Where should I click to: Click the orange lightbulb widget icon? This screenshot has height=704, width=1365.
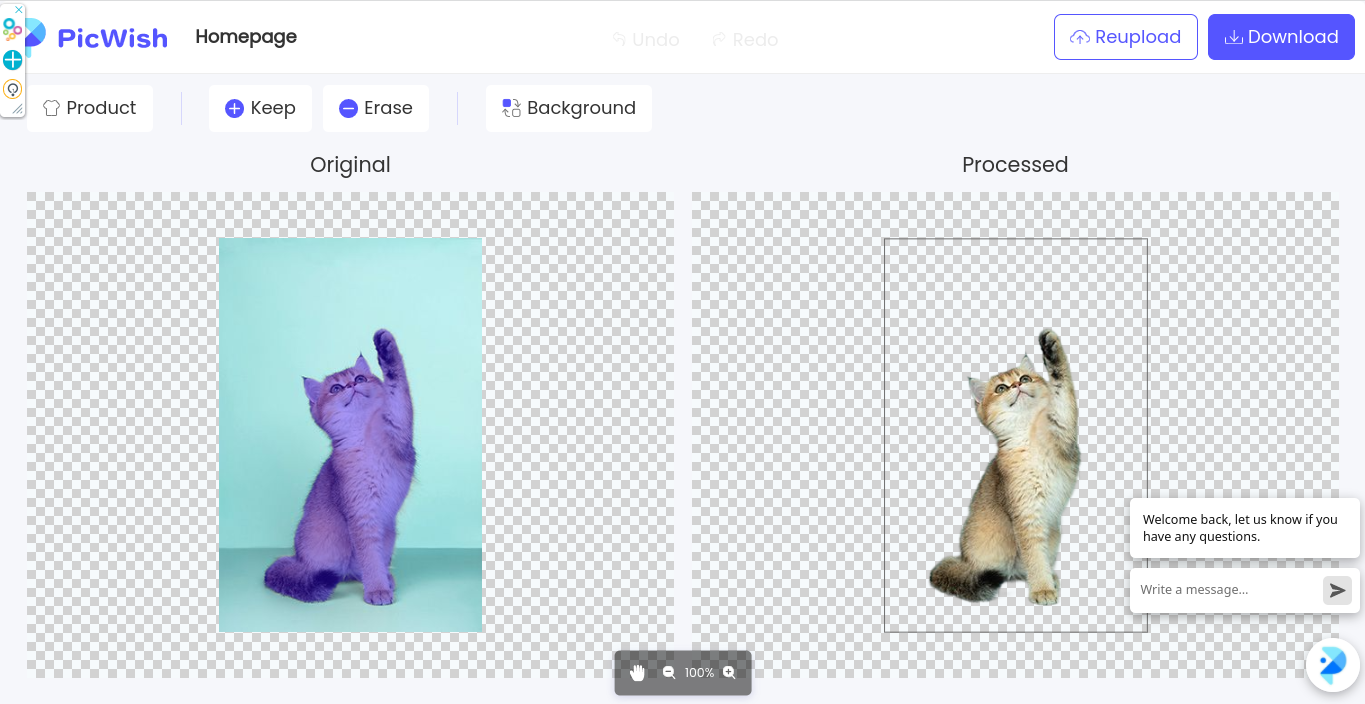tap(12, 89)
